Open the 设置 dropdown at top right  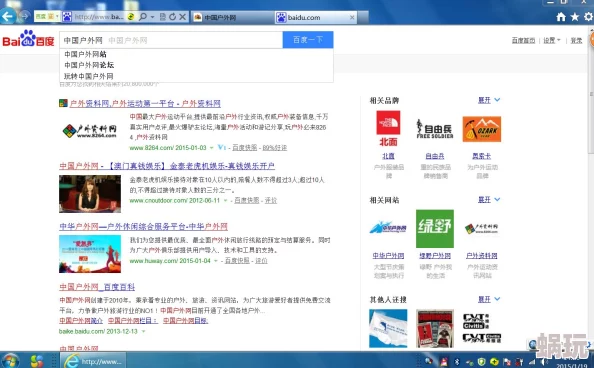[x=552, y=40]
